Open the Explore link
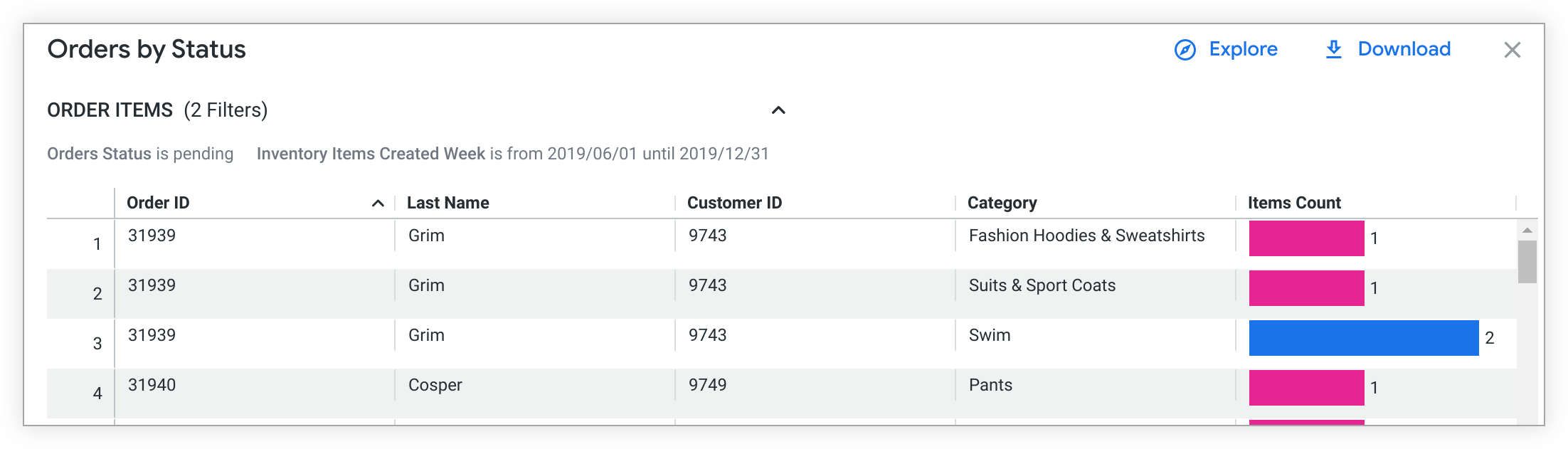1568x449 pixels. pyautogui.click(x=1243, y=49)
